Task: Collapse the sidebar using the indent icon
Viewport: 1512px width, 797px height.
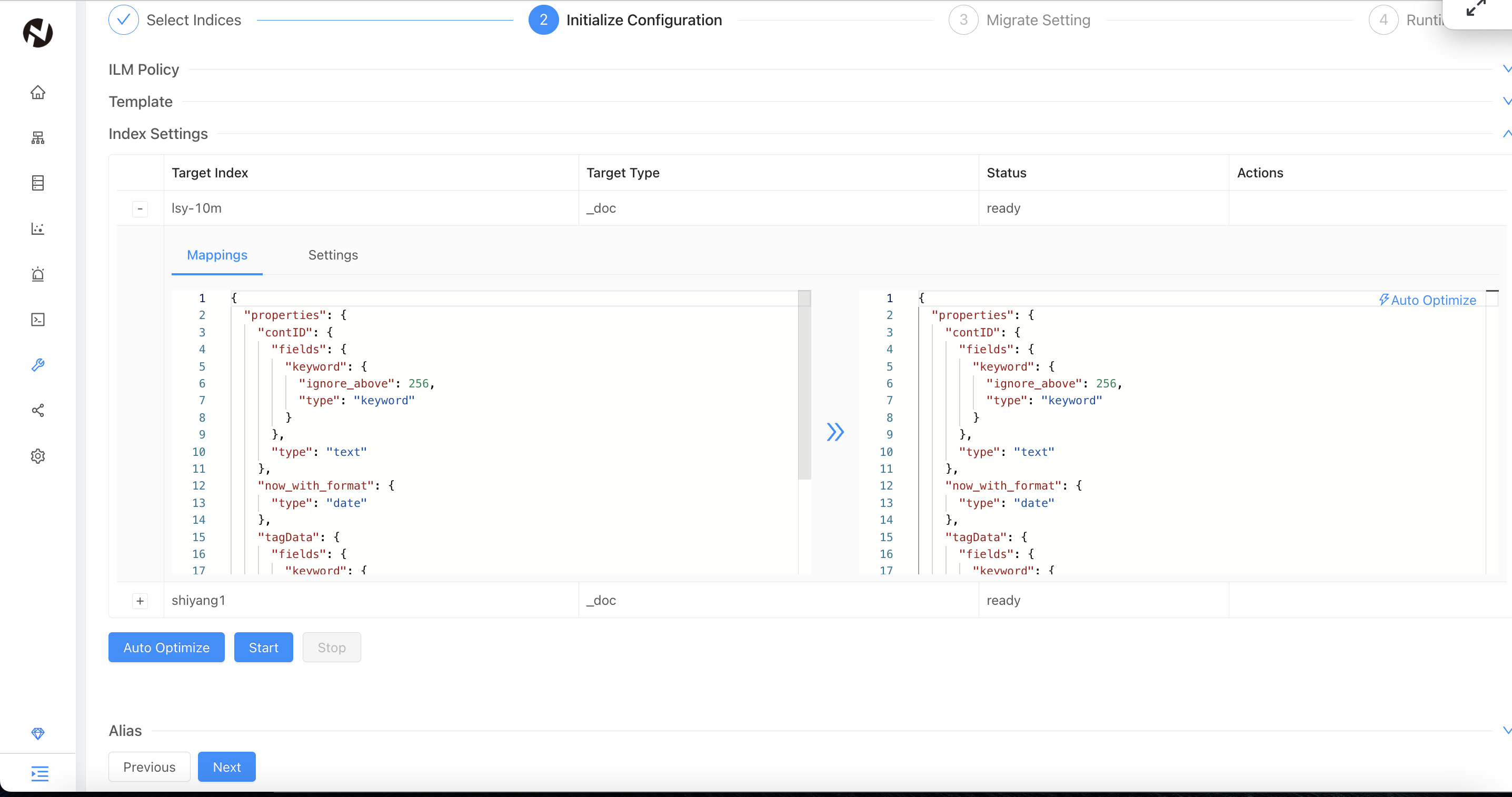Action: pyautogui.click(x=39, y=773)
